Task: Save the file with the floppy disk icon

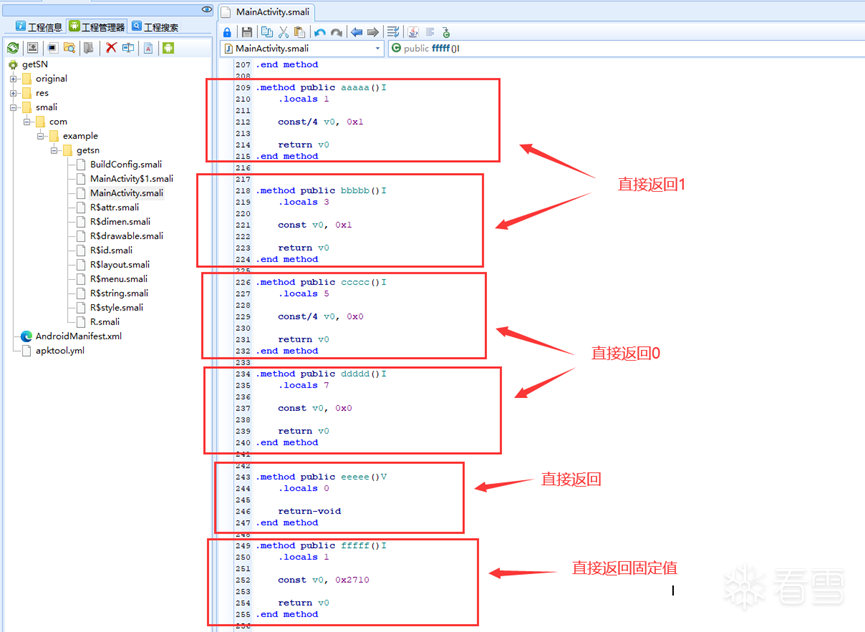Action: [247, 33]
